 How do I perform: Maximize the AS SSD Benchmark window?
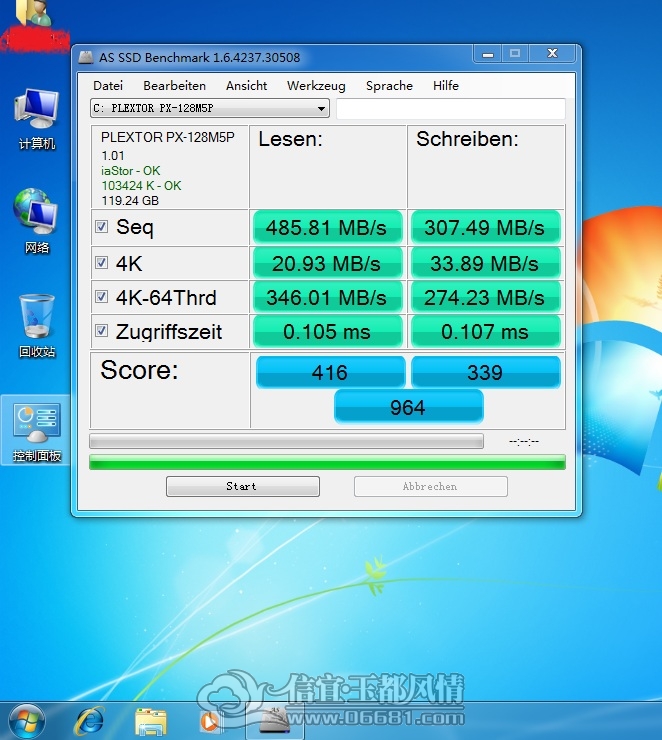tap(515, 54)
